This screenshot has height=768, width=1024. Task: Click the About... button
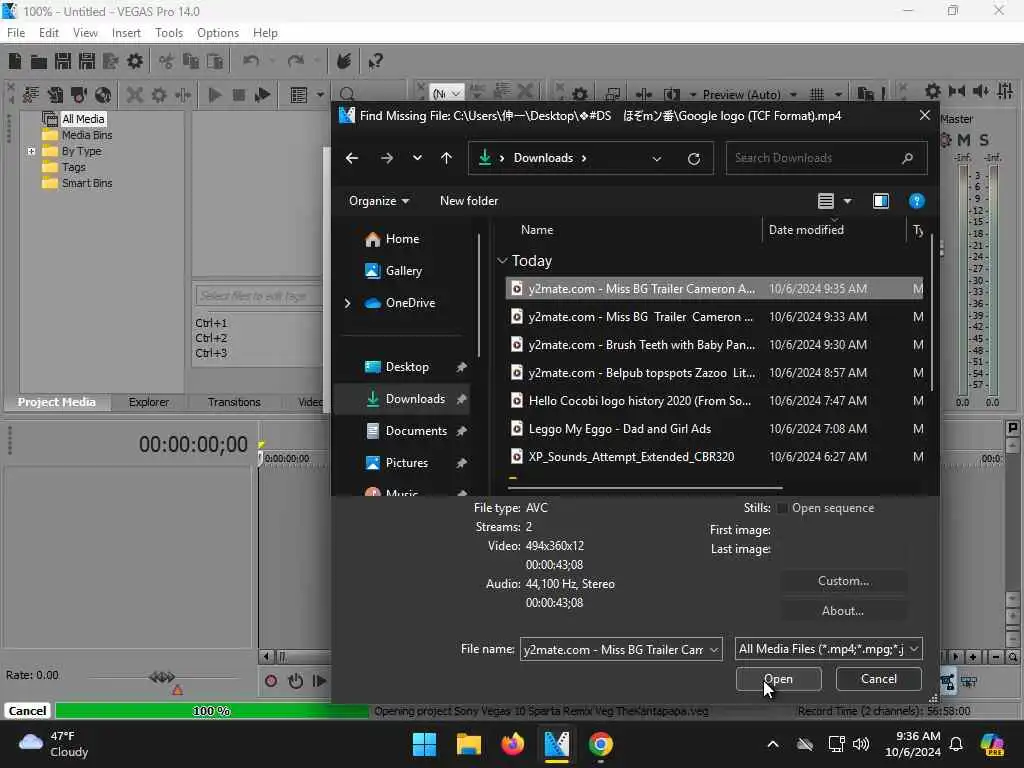tap(843, 611)
